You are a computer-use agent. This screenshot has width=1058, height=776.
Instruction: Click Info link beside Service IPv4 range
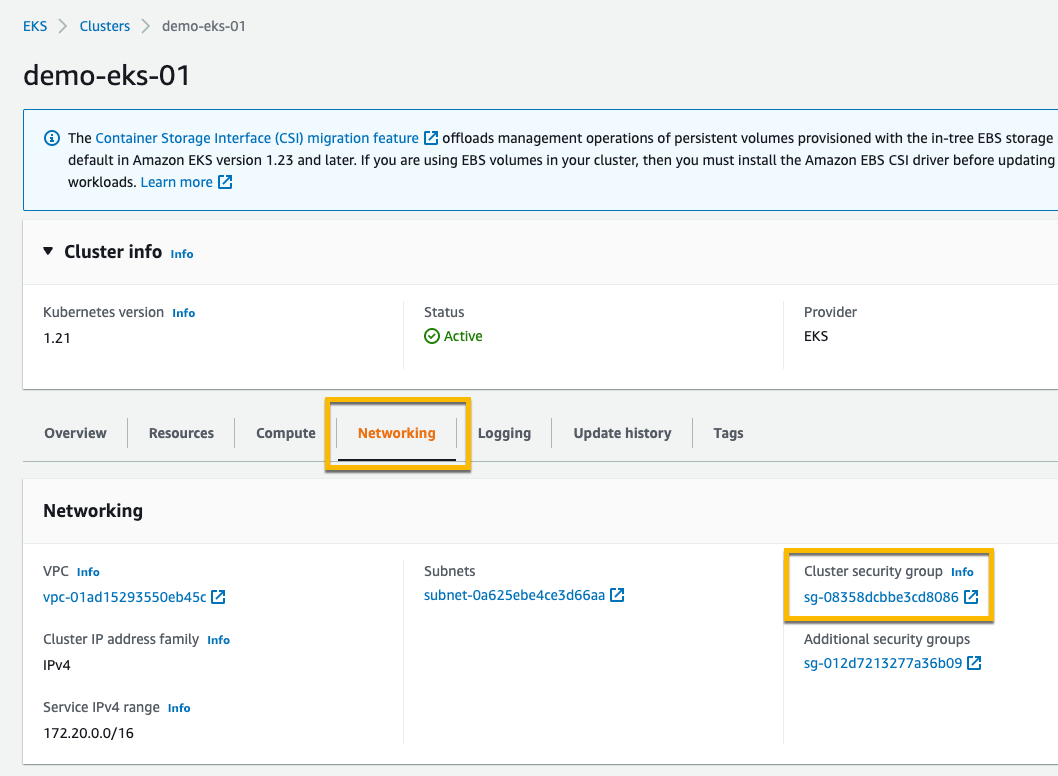coord(179,708)
